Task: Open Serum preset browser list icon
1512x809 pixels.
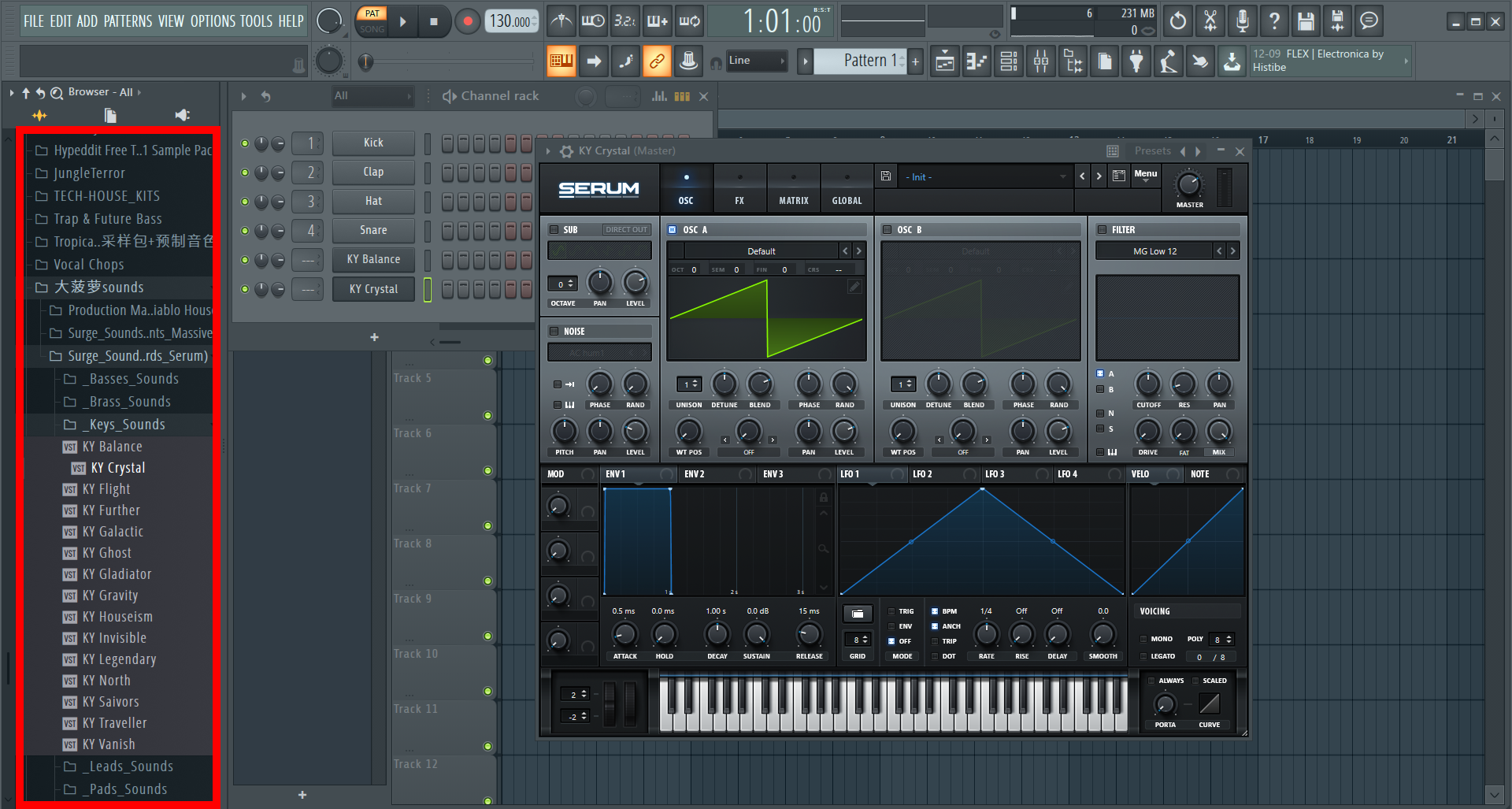Action: (1119, 176)
